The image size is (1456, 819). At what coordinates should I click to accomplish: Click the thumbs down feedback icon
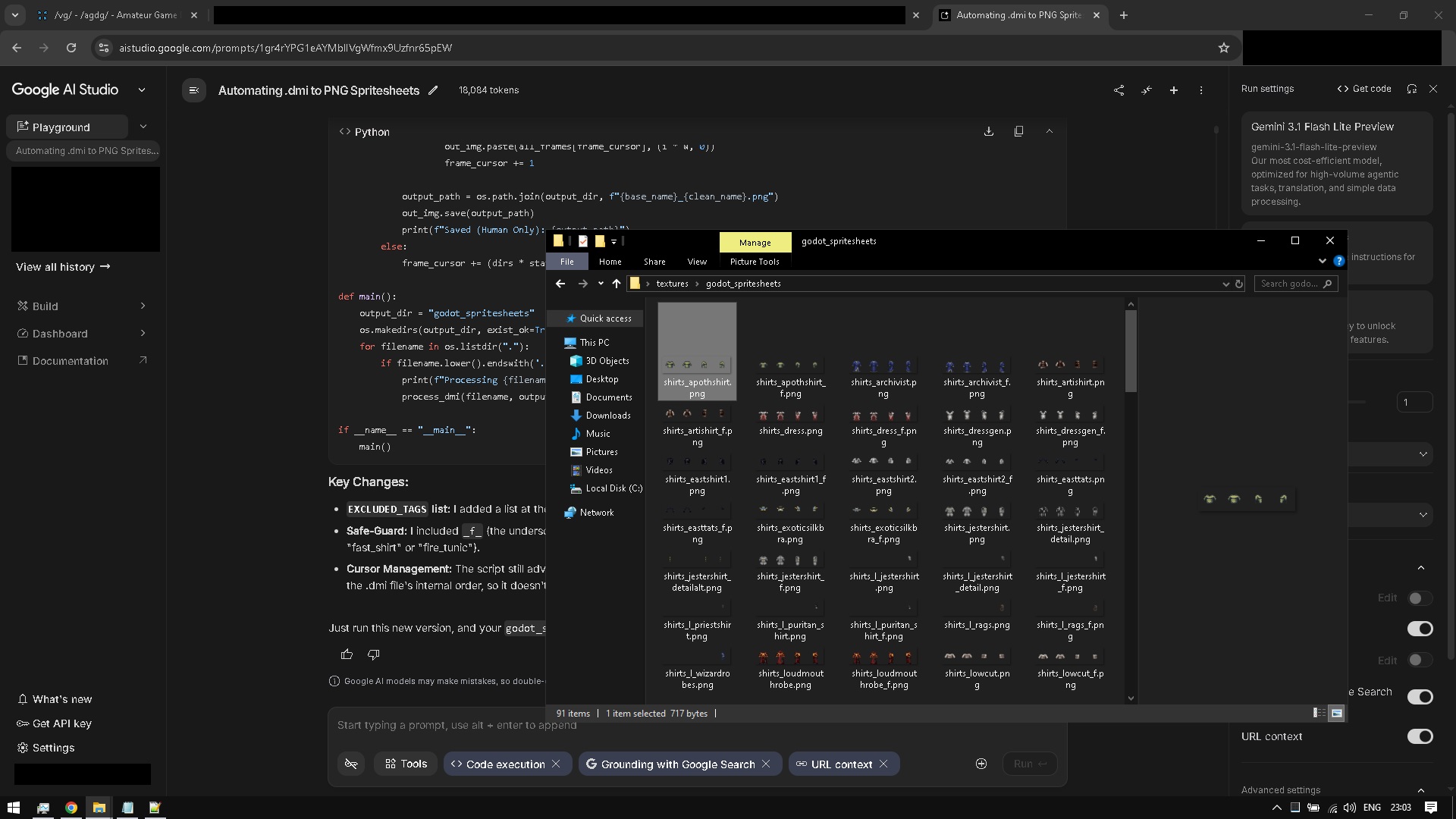coord(373,654)
